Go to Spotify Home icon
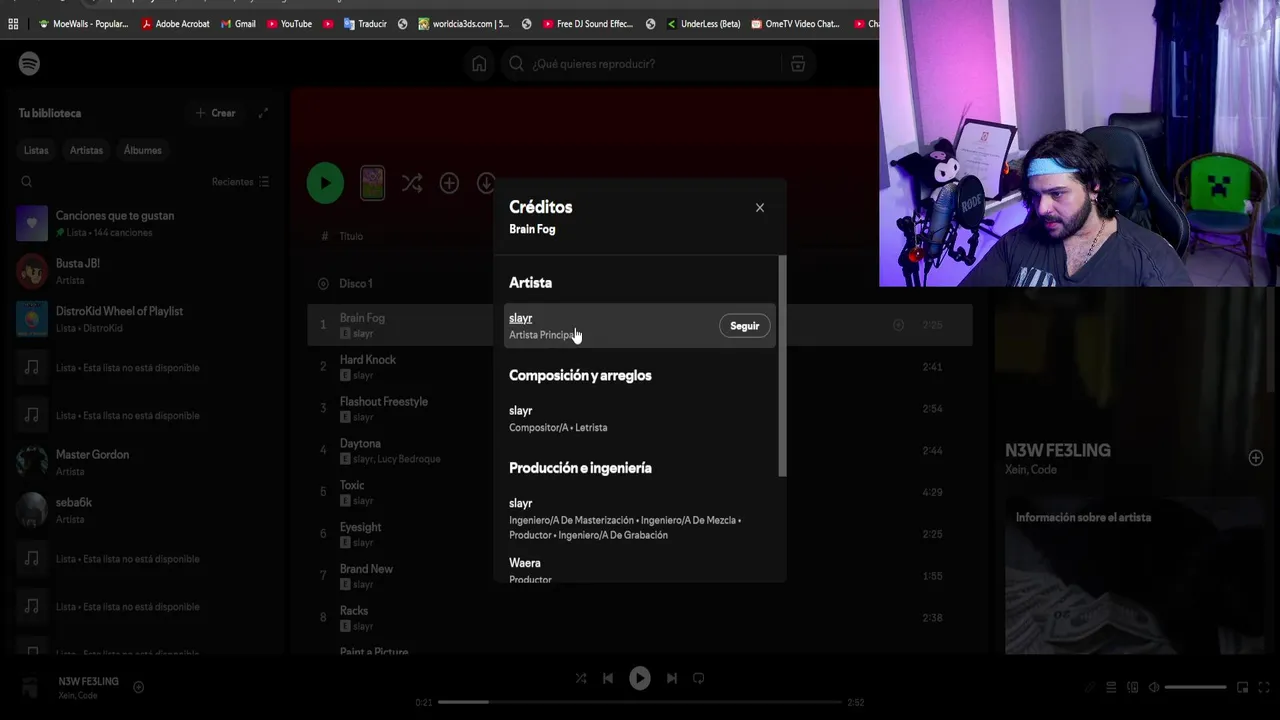 (479, 64)
